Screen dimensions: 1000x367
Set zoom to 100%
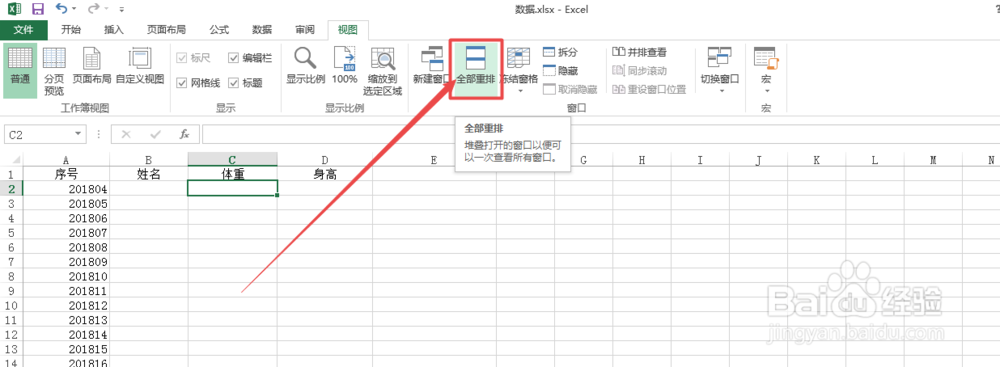(344, 66)
